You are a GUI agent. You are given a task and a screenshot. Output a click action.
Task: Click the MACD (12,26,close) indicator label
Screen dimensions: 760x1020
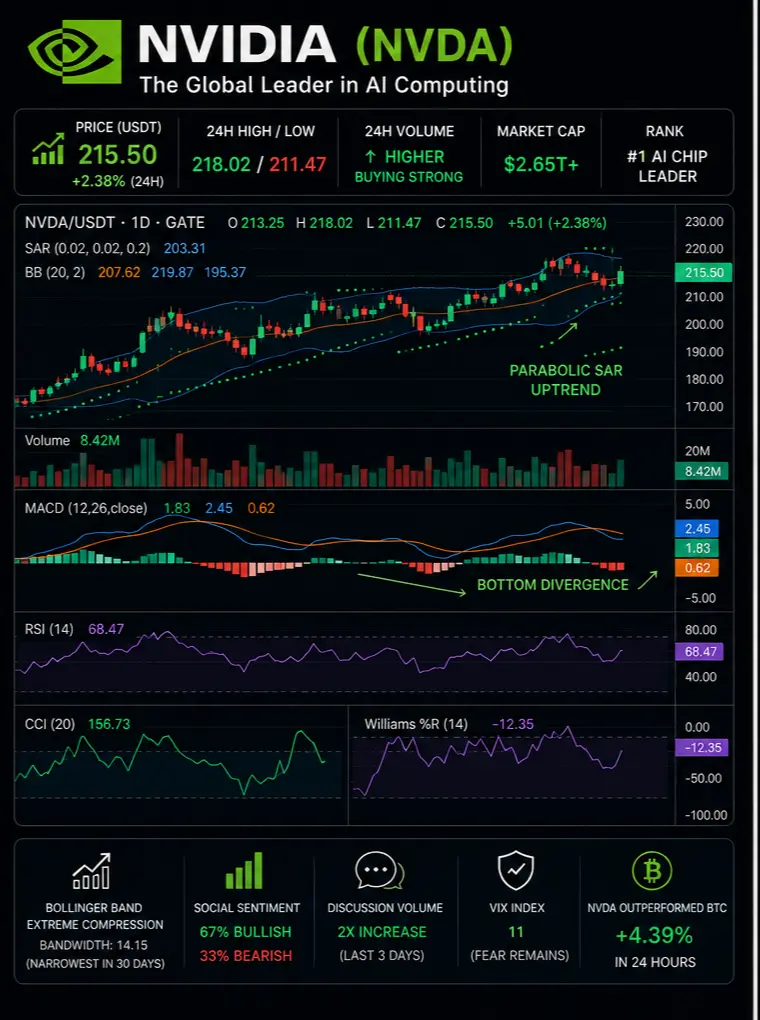point(86,508)
